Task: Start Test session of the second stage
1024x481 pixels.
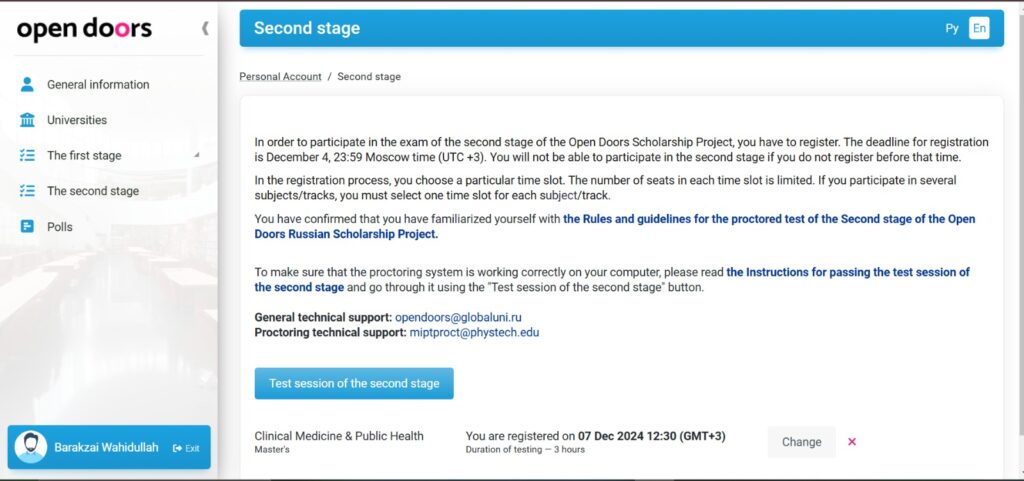Action: pos(354,384)
